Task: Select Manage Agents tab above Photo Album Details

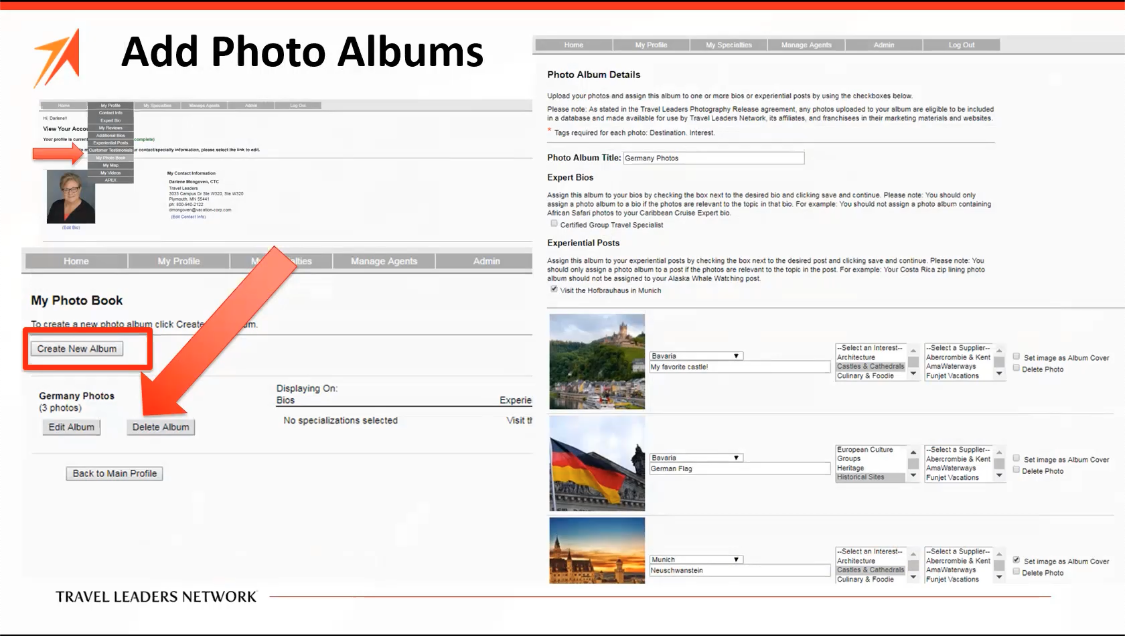Action: (x=806, y=45)
